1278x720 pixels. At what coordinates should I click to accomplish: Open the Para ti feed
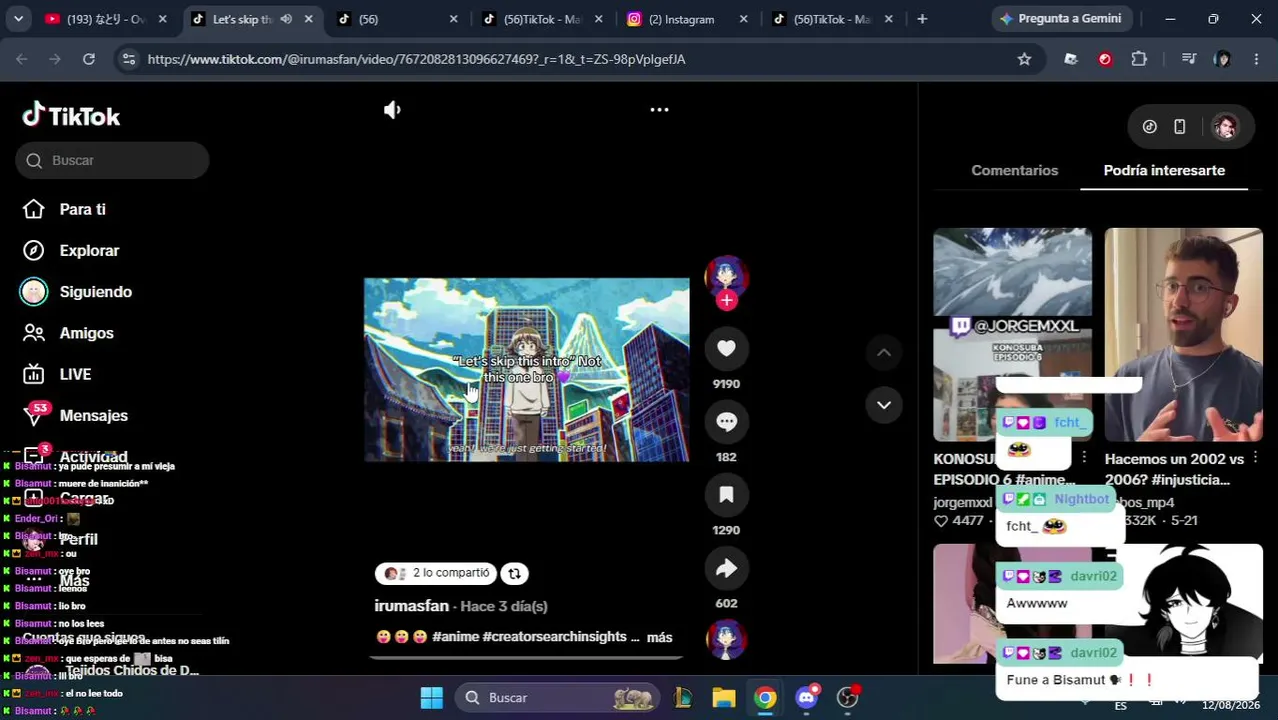pyautogui.click(x=65, y=209)
